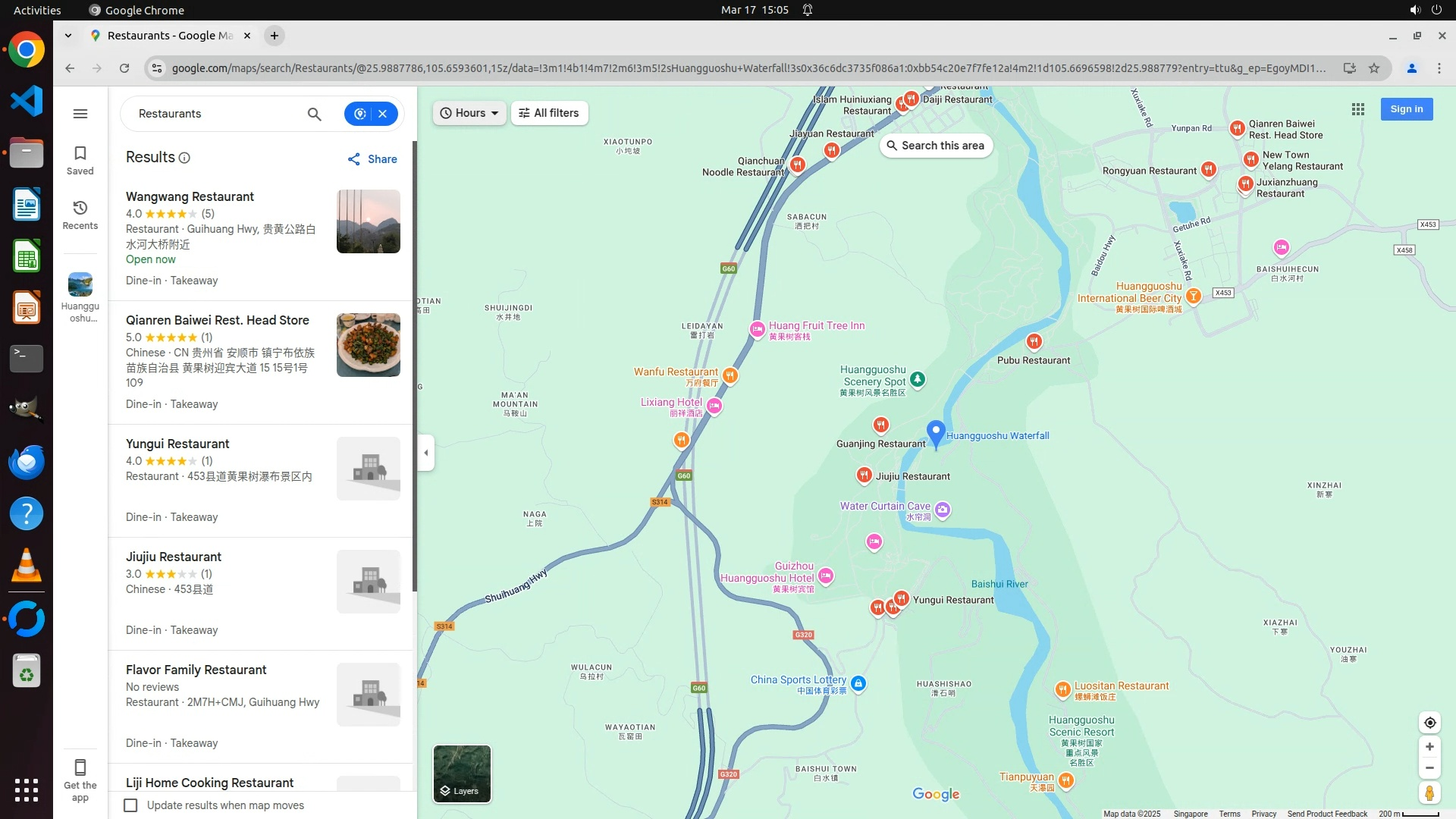Click Search this area button
The width and height of the screenshot is (1456, 819).
point(936,146)
